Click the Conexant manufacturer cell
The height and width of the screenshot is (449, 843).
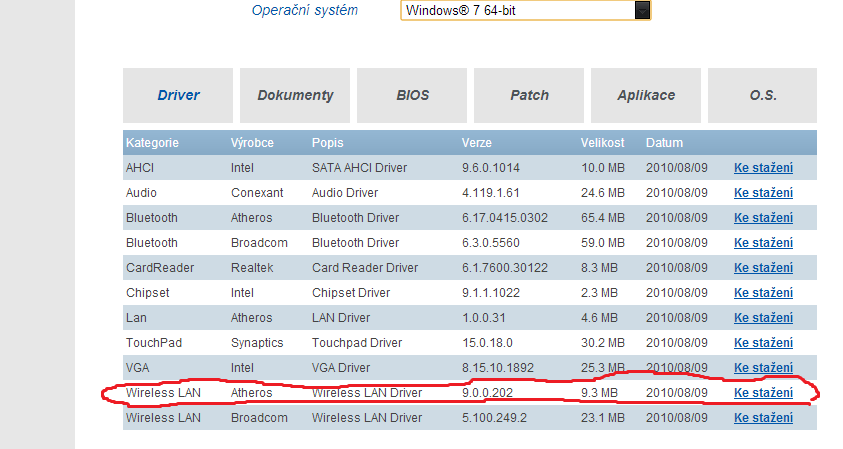pyautogui.click(x=257, y=193)
